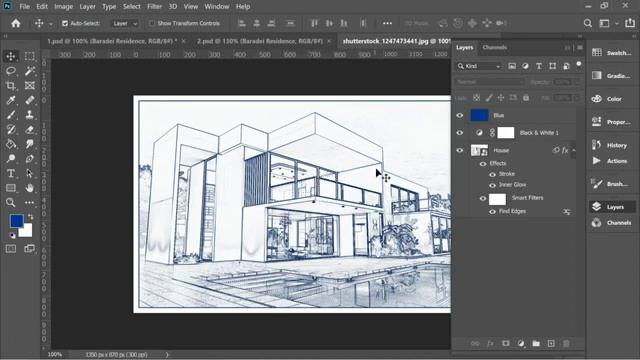This screenshot has height=360, width=640.
Task: Select the Magic Wand tool
Action: (x=29, y=71)
